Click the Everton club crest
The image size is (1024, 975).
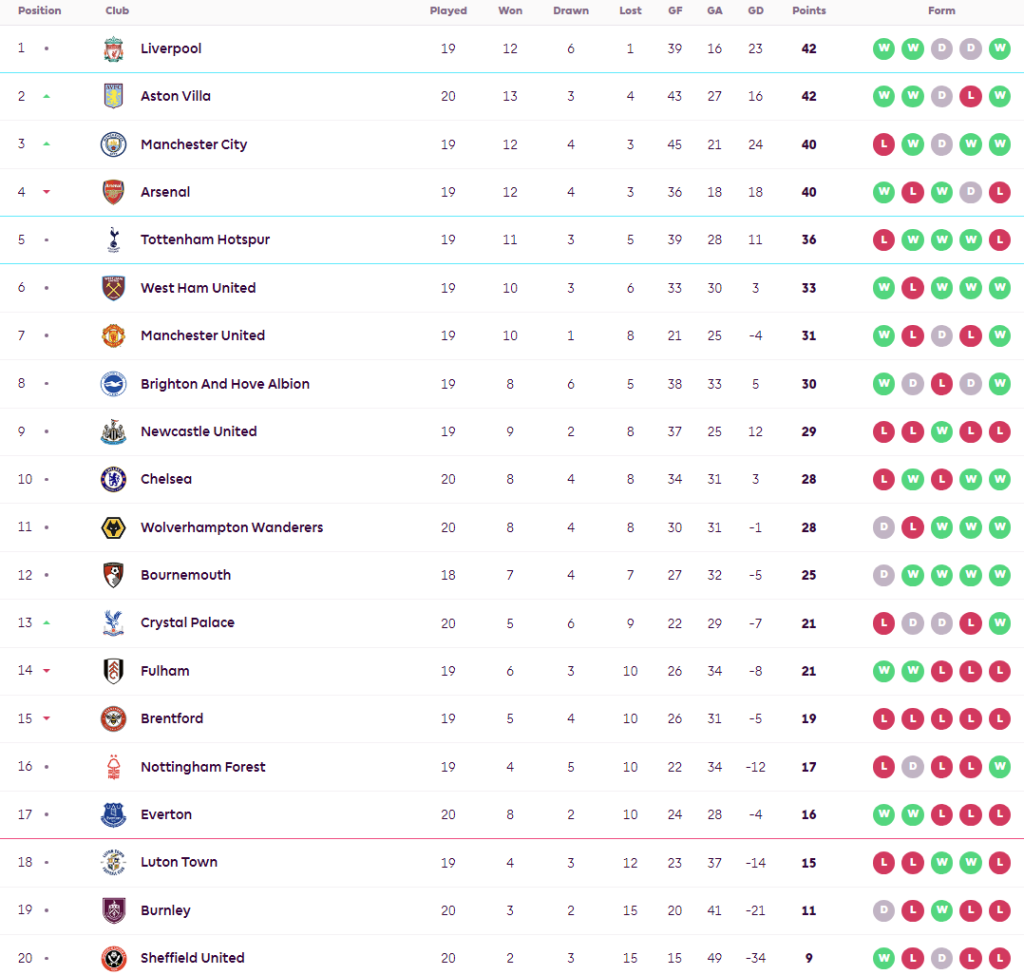(113, 815)
